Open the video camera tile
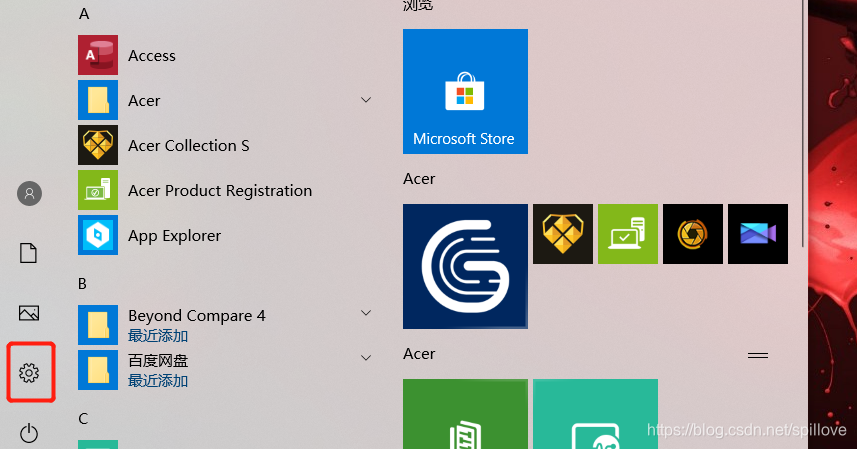Screen dimensions: 857x449 click(758, 234)
